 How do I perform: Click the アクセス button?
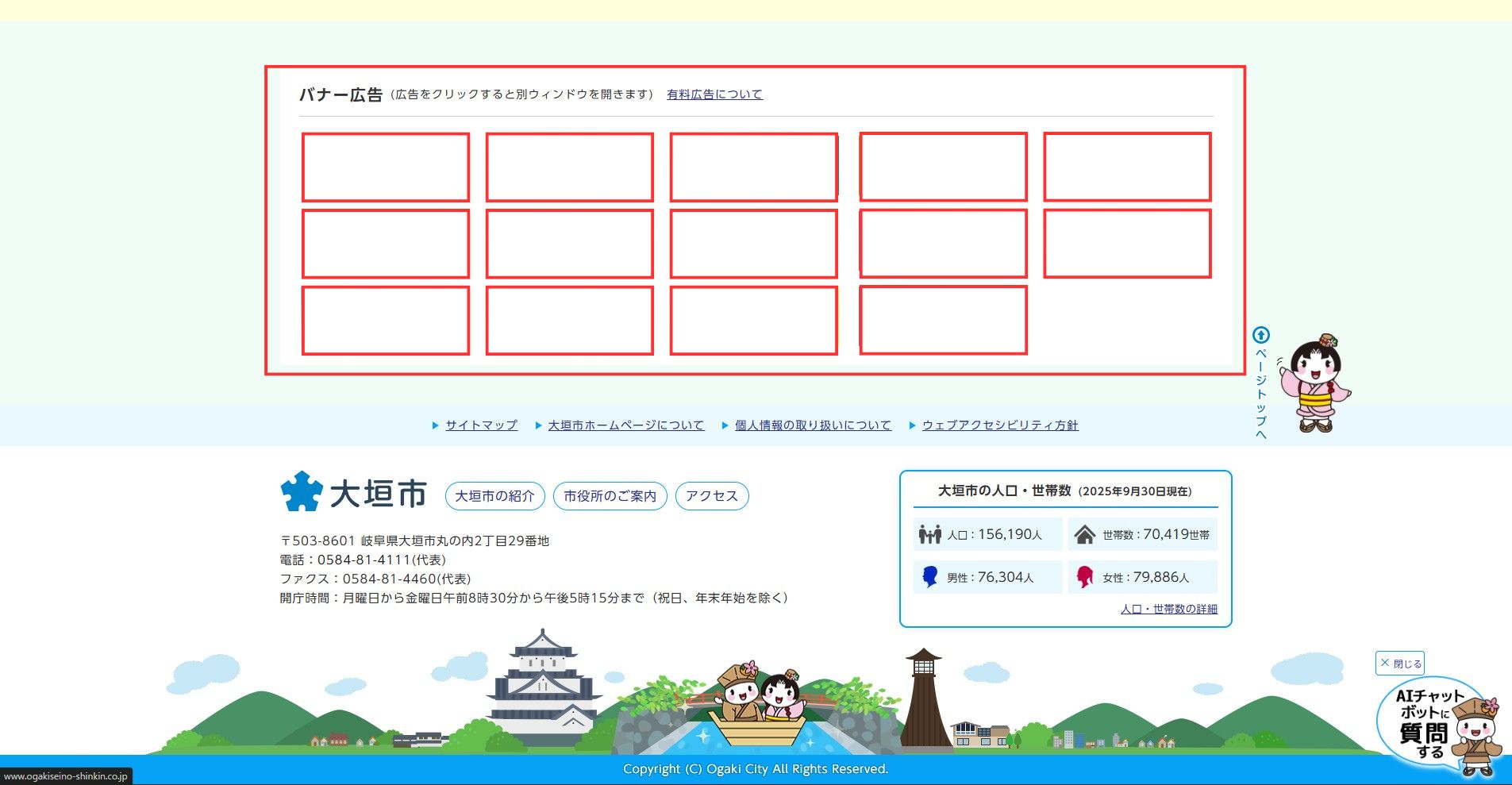pyautogui.click(x=711, y=496)
